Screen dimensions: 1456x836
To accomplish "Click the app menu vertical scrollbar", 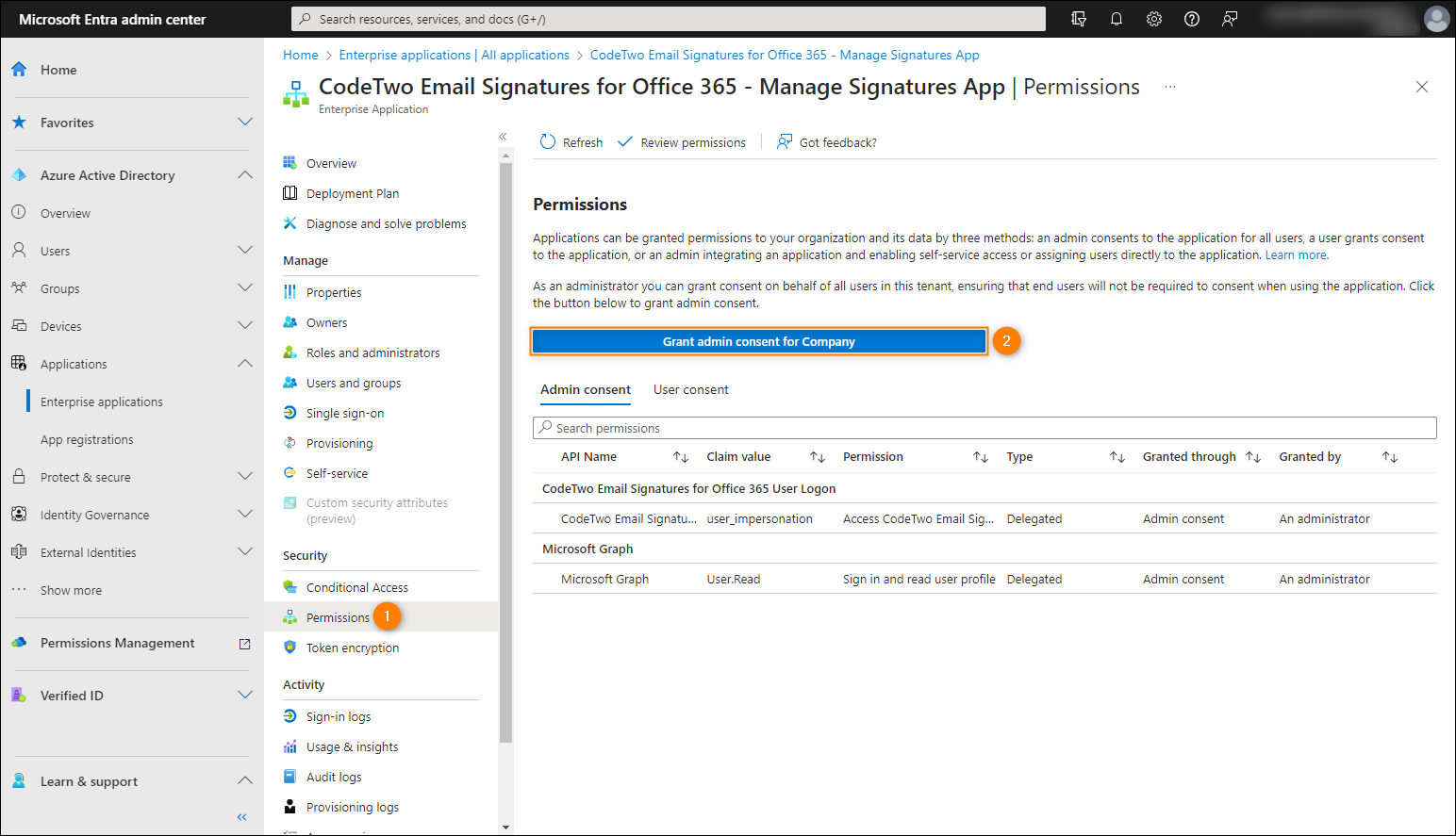I will (505, 452).
